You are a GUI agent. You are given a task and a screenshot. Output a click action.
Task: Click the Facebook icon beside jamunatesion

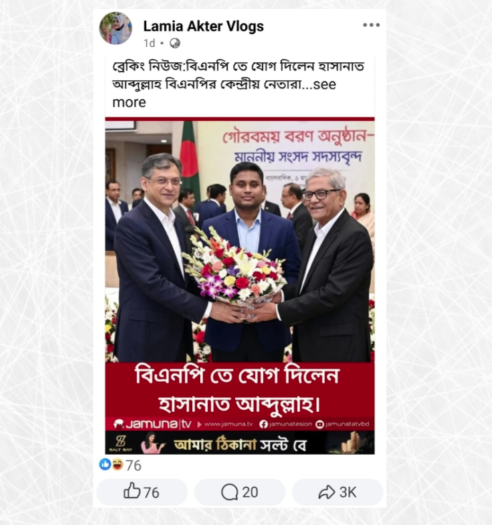point(264,424)
